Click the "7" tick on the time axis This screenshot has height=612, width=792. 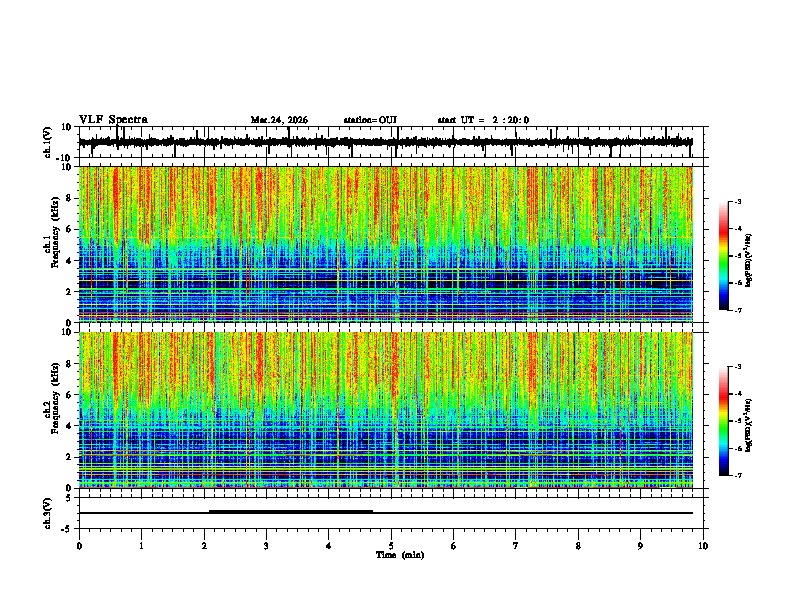516,546
